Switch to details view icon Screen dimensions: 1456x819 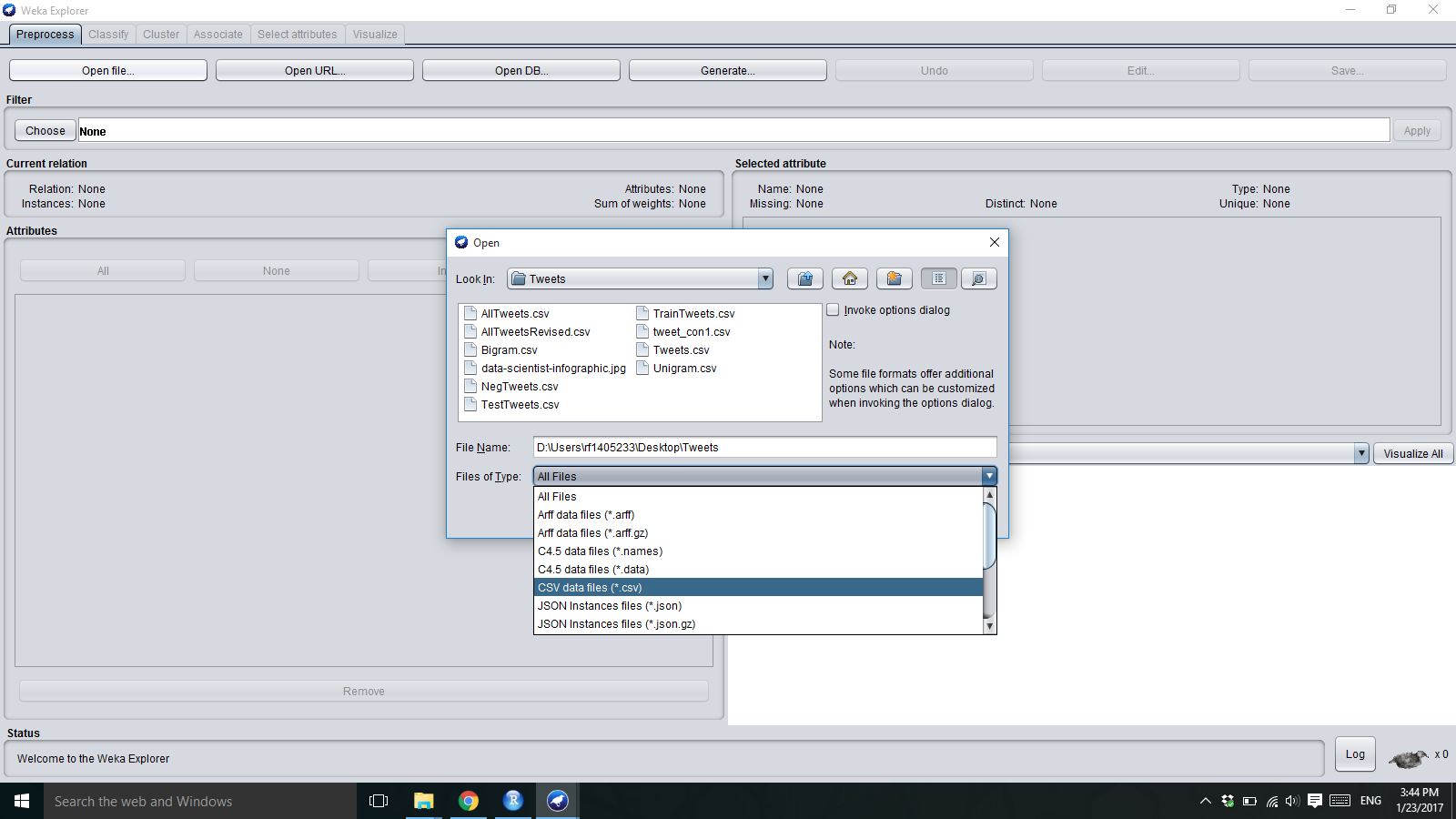point(979,278)
